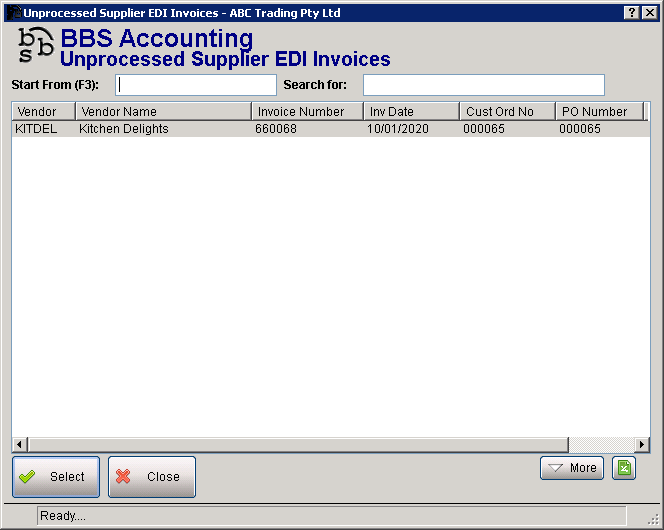Click the BBS logo in header
Screen dimensions: 664x530
[x=35, y=48]
